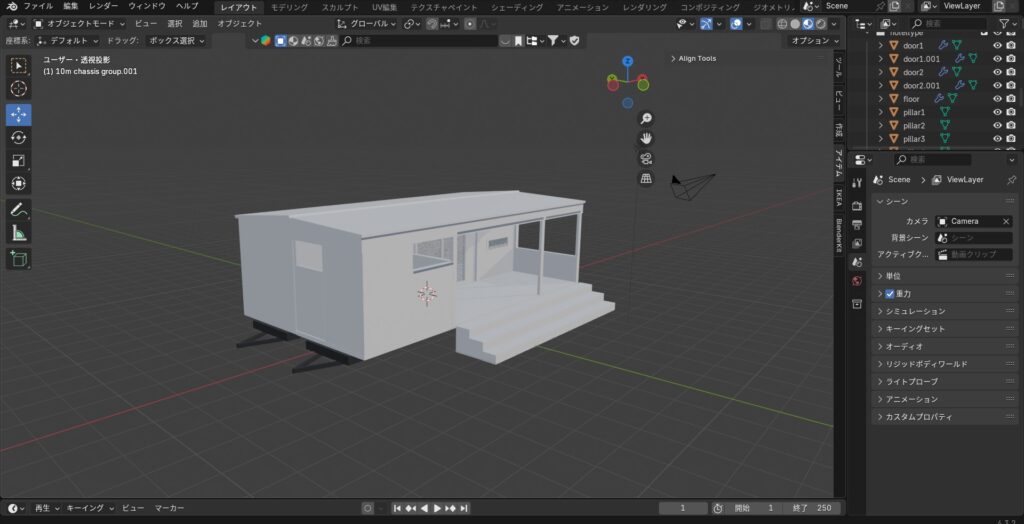Hide the floor object in outliner
The height and width of the screenshot is (524, 1024).
click(997, 99)
